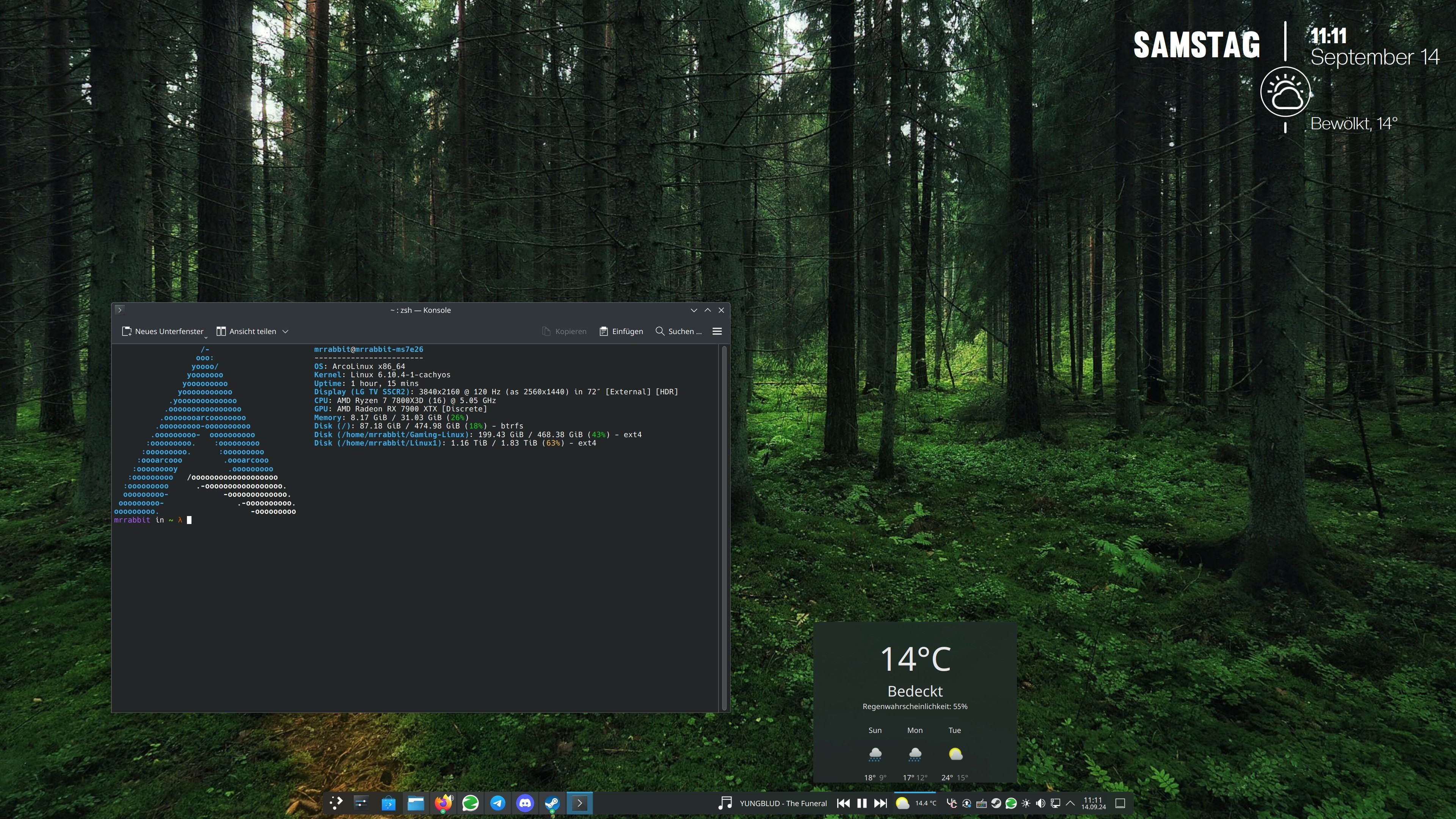Open Firefox from the taskbar
This screenshot has height=819, width=1456.
tap(444, 803)
